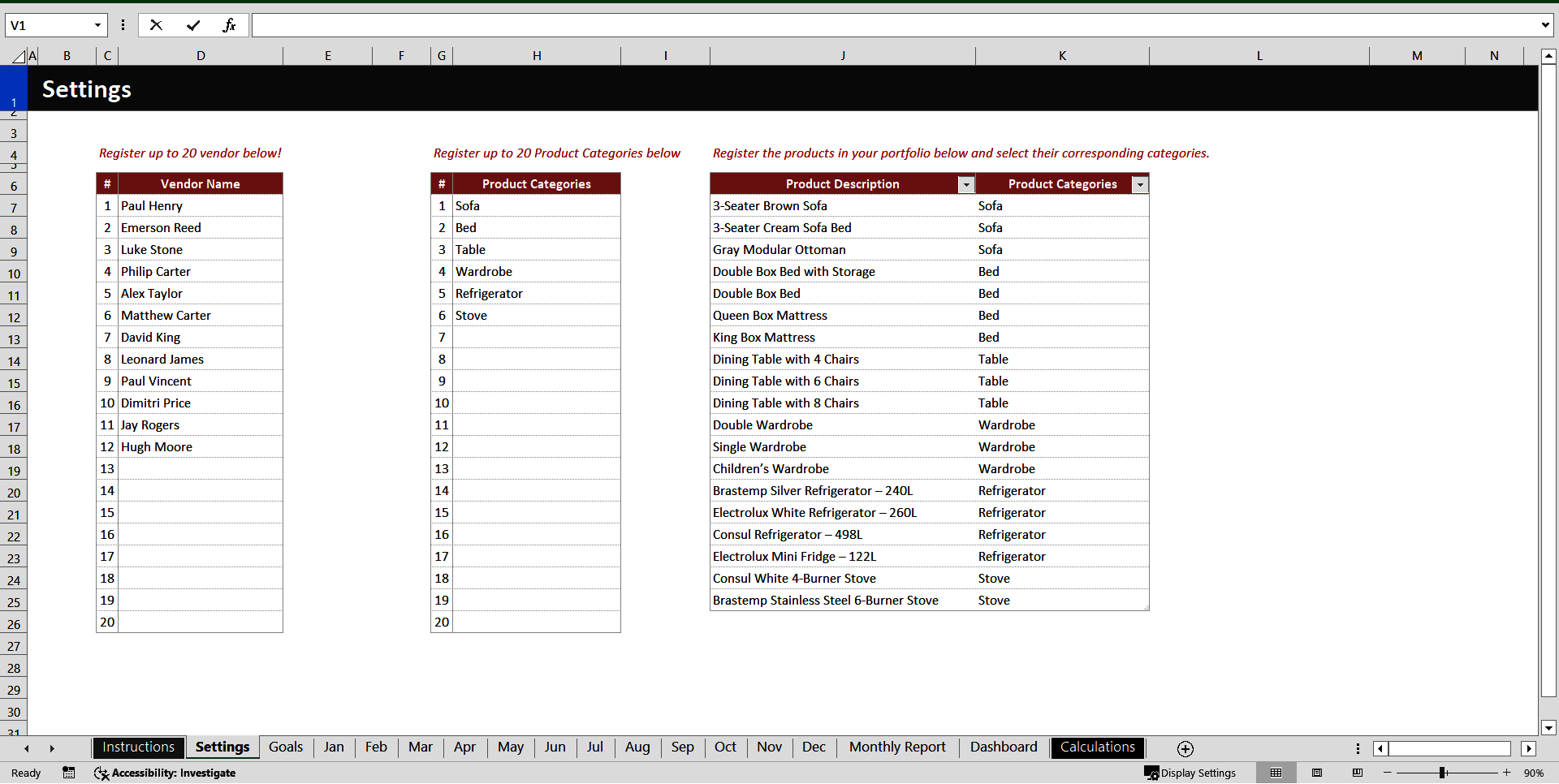Viewport: 1559px width, 784px height.
Task: Click the Cancel (X) icon in formula bar
Action: [x=156, y=25]
